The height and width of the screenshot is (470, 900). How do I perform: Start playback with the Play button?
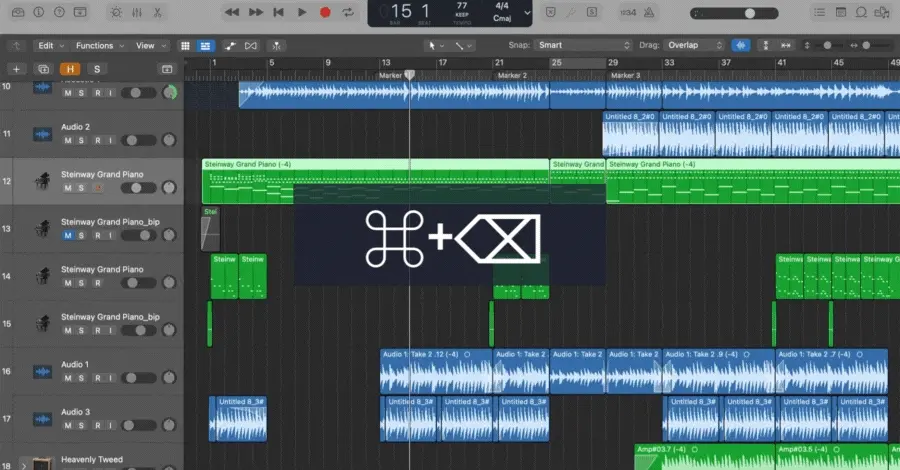click(302, 12)
